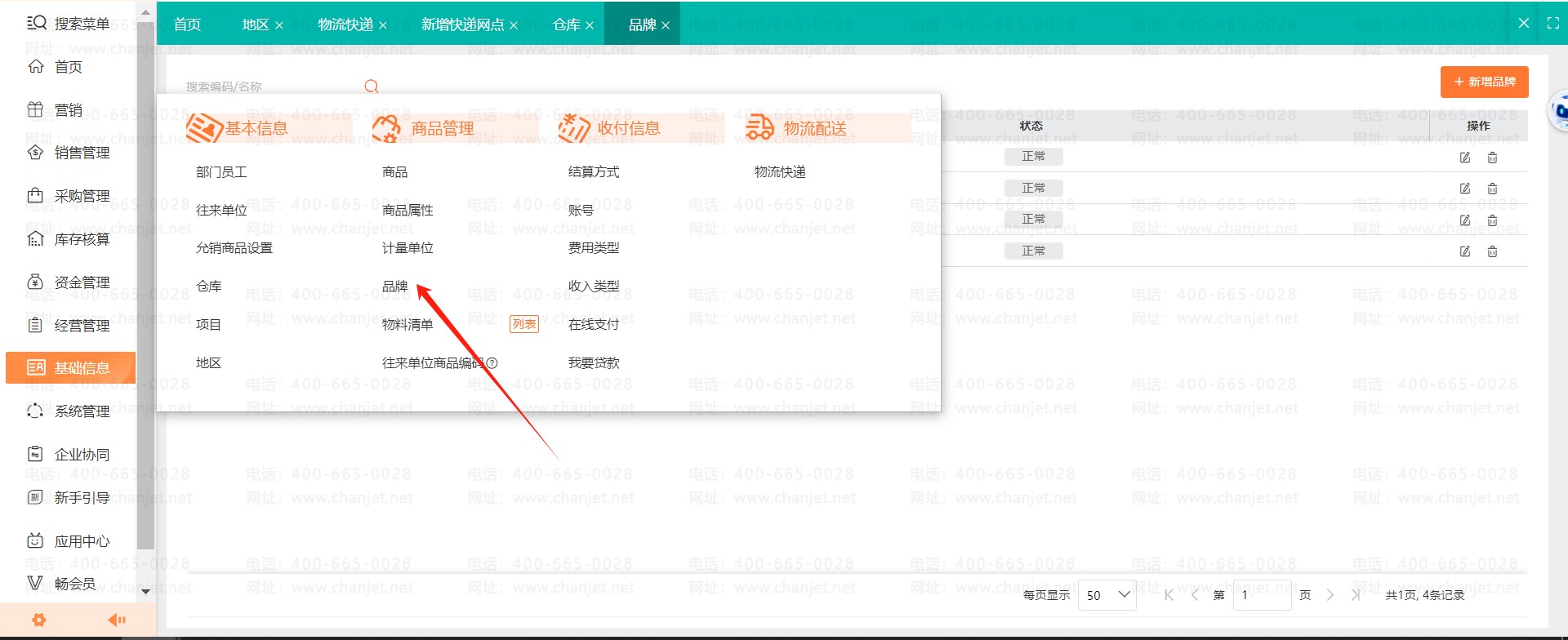Select 账号 under 收付信息
Screen dimensions: 1568x640
pyautogui.click(x=581, y=211)
